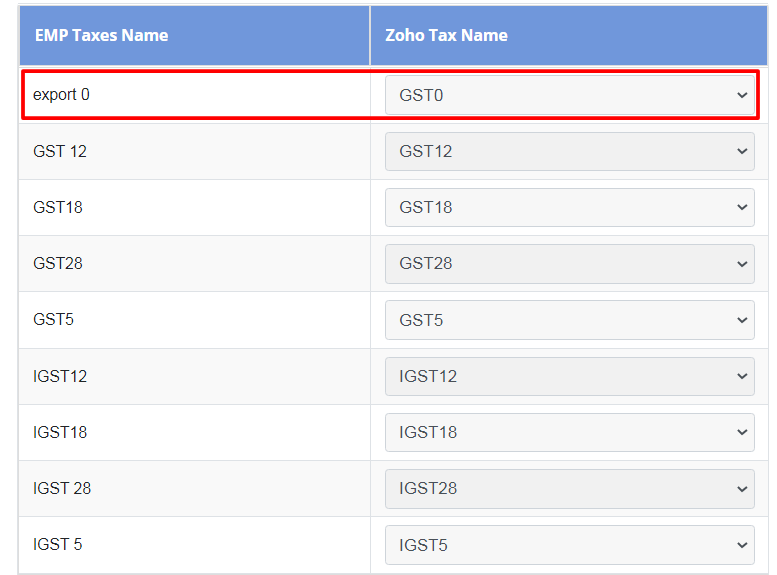Image resolution: width=777 pixels, height=575 pixels.
Task: Click the GST28 EMP tax name cell
Action: point(57,263)
